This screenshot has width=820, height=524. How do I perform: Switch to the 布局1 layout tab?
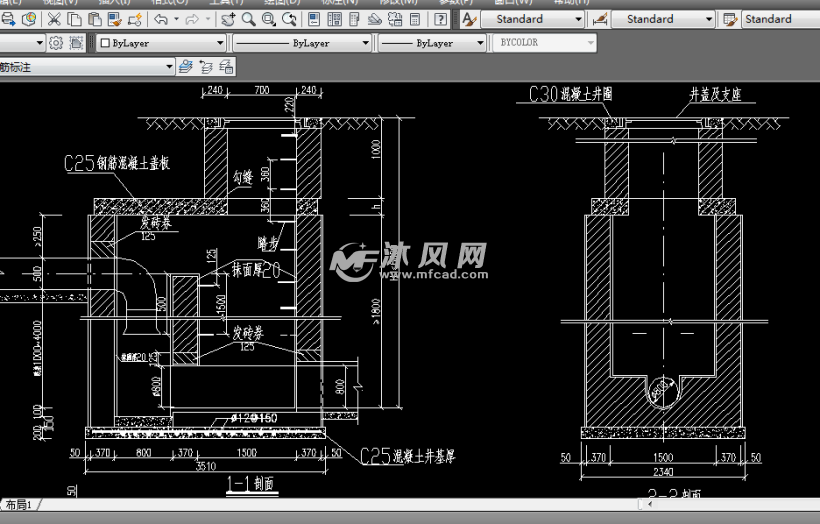tap(20, 505)
